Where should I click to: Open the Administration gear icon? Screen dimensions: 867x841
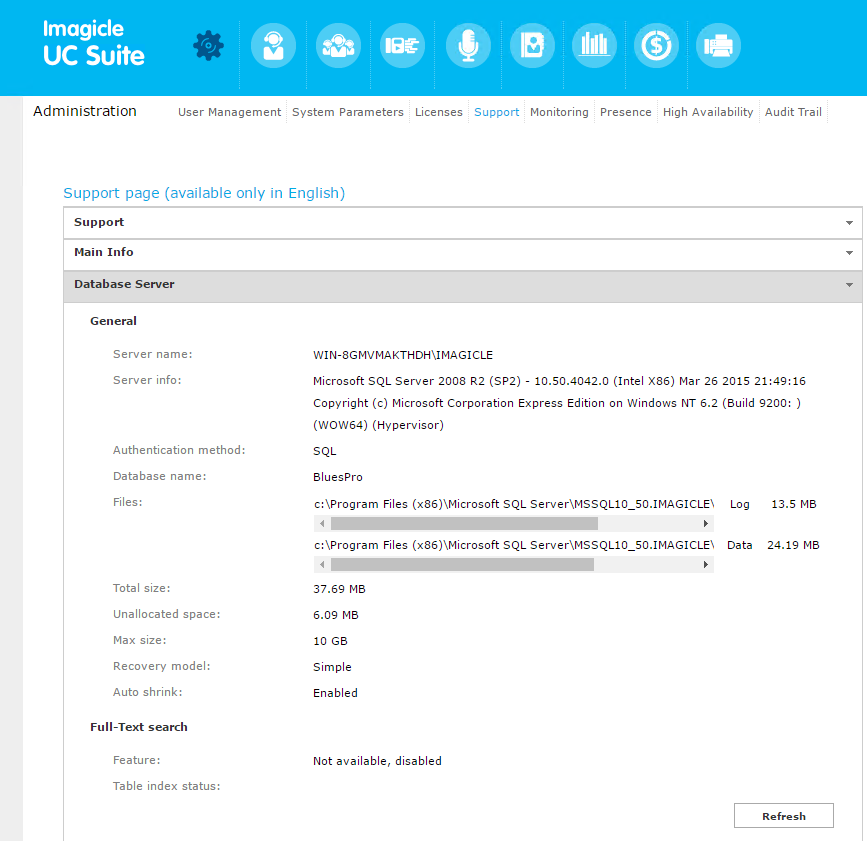pyautogui.click(x=208, y=46)
